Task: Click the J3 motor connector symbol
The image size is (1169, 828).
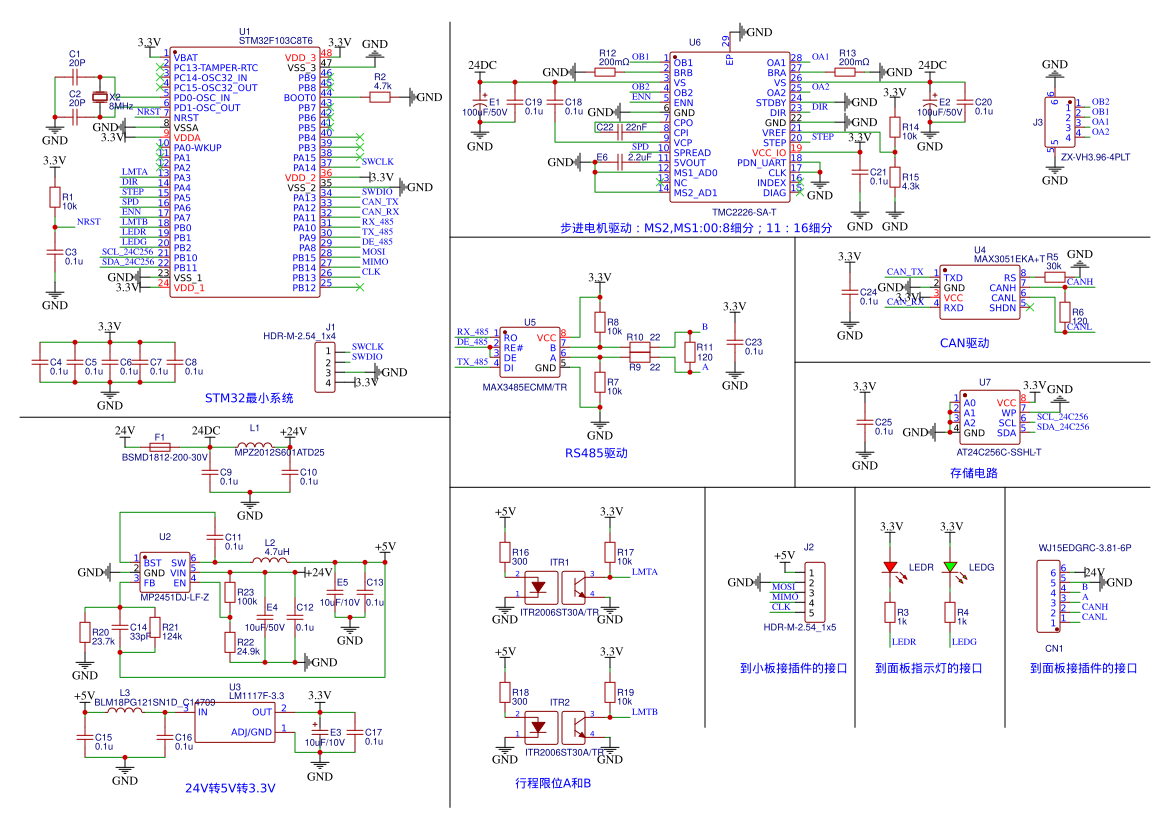Action: click(1060, 124)
